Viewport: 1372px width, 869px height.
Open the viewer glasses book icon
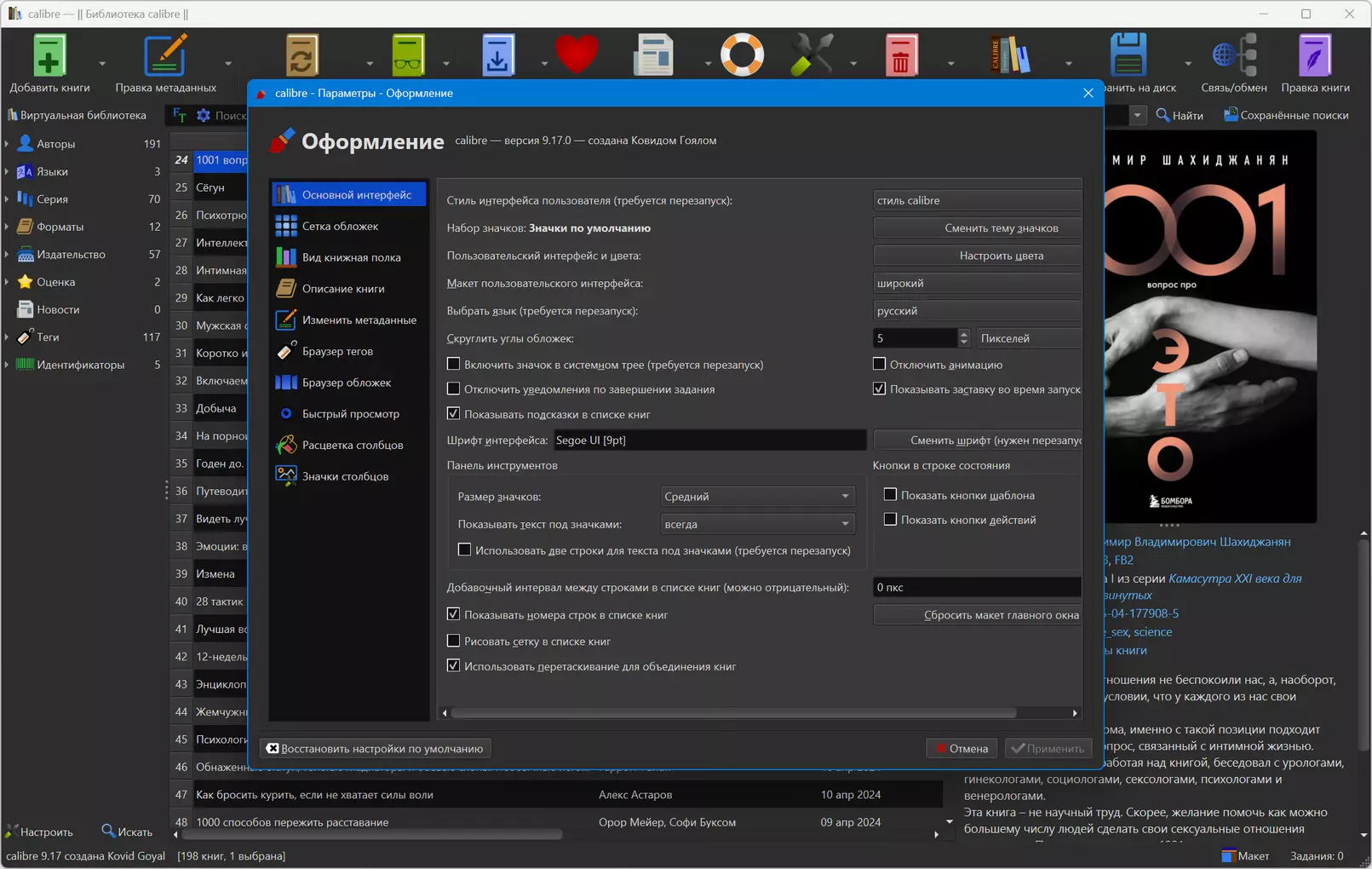click(x=408, y=55)
